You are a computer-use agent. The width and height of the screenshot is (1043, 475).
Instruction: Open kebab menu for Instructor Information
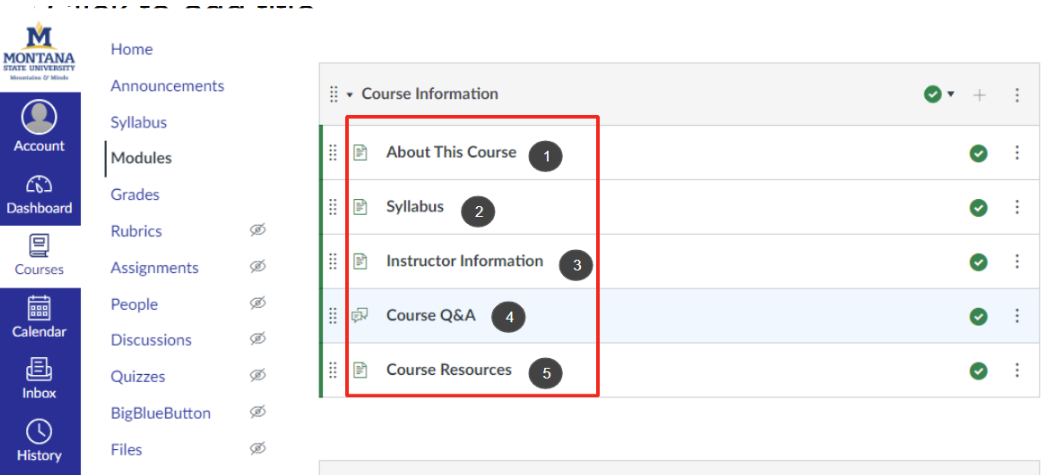pos(1017,261)
